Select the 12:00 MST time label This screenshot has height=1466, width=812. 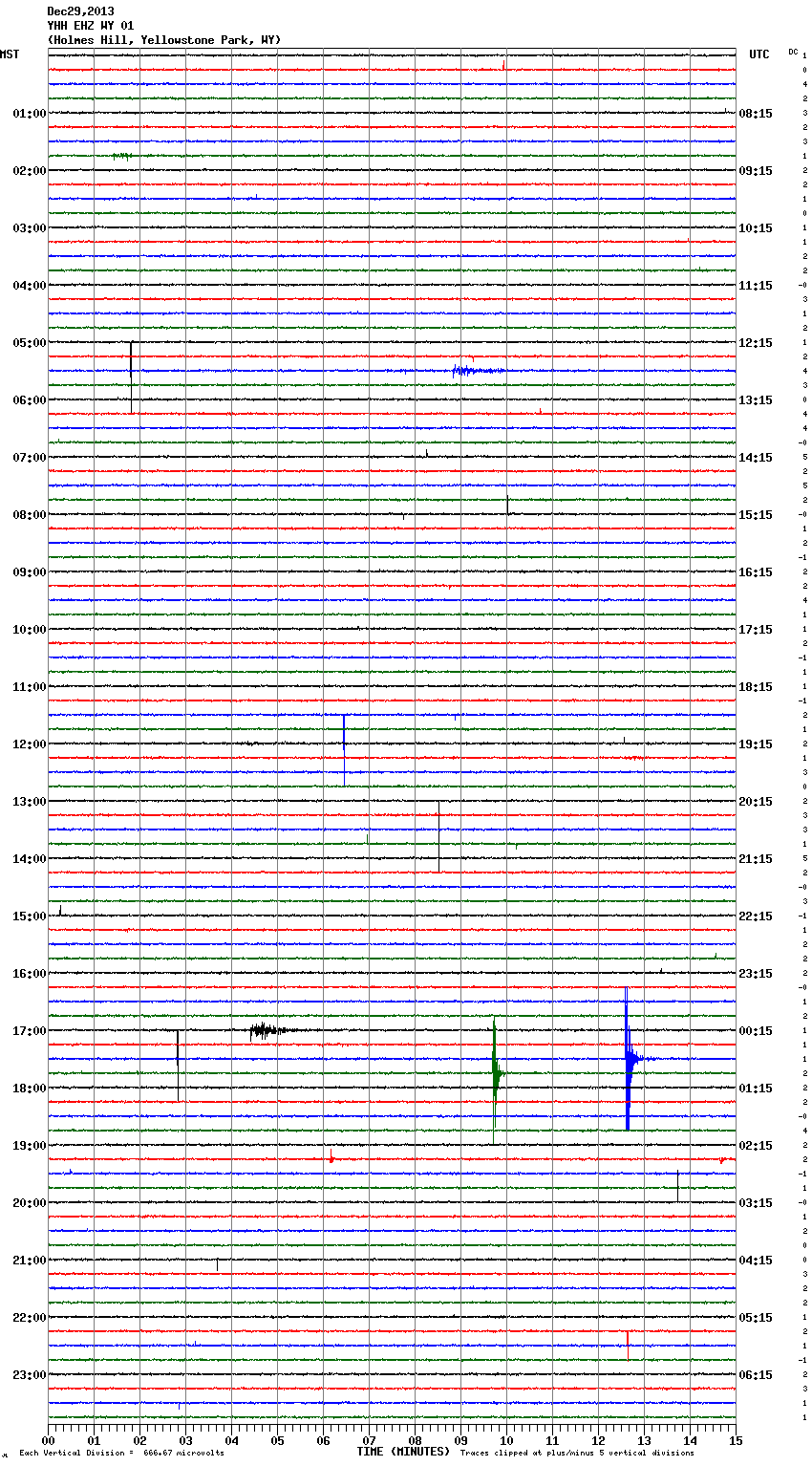coord(30,744)
